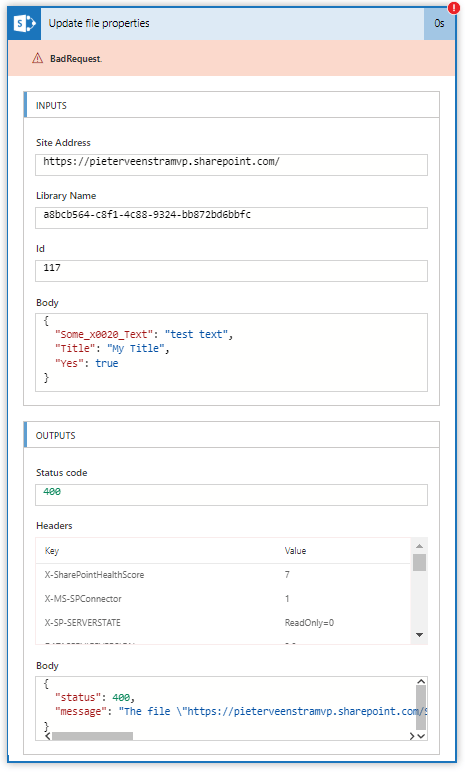
Task: Click the Headers table scroll up arrow
Action: (x=420, y=546)
